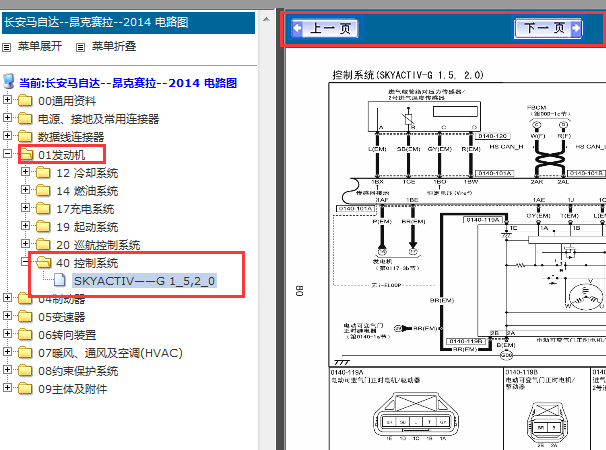Click the folder icon of 17充电系统
Viewport: 606px width, 450px height.
click(43, 208)
